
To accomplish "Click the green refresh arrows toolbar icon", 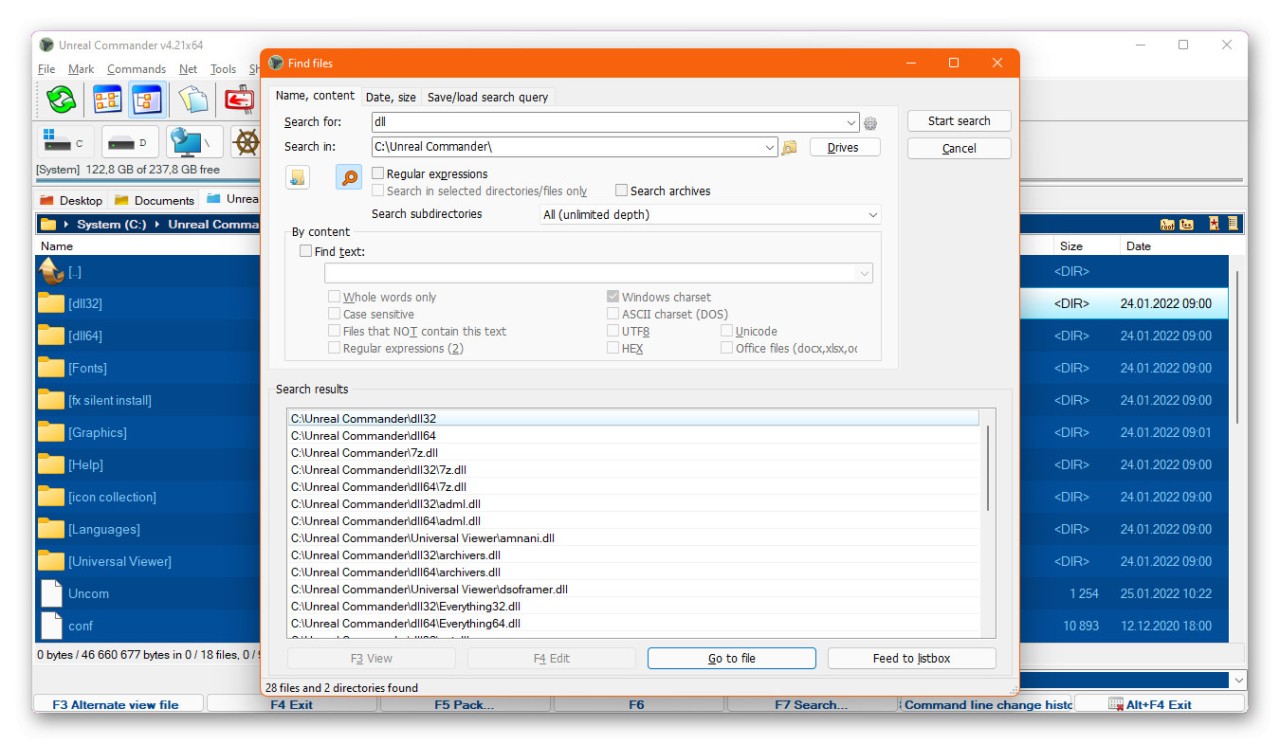I will coord(61,99).
